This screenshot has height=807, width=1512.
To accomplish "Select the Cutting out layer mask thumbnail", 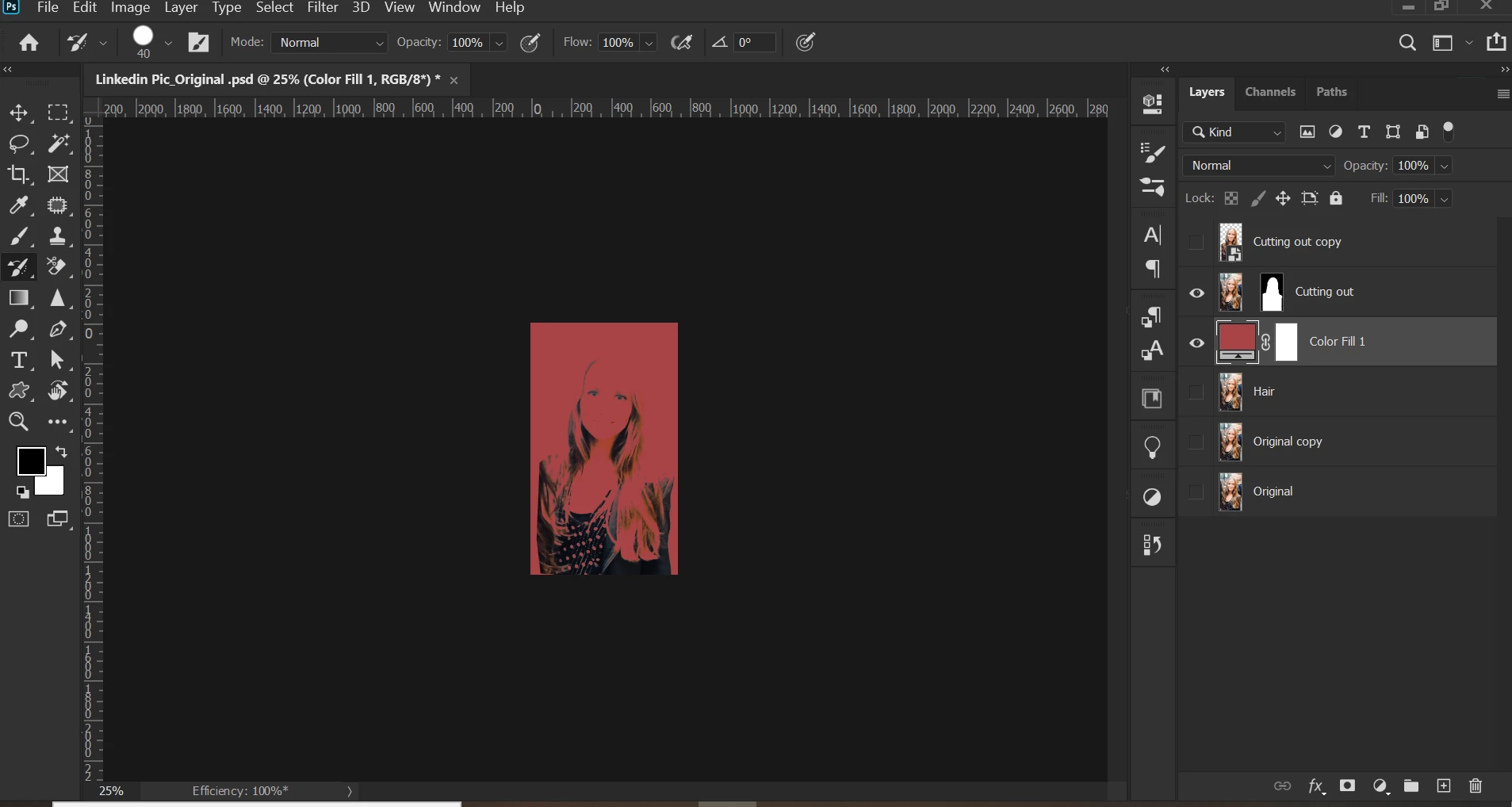I will 1273,293.
